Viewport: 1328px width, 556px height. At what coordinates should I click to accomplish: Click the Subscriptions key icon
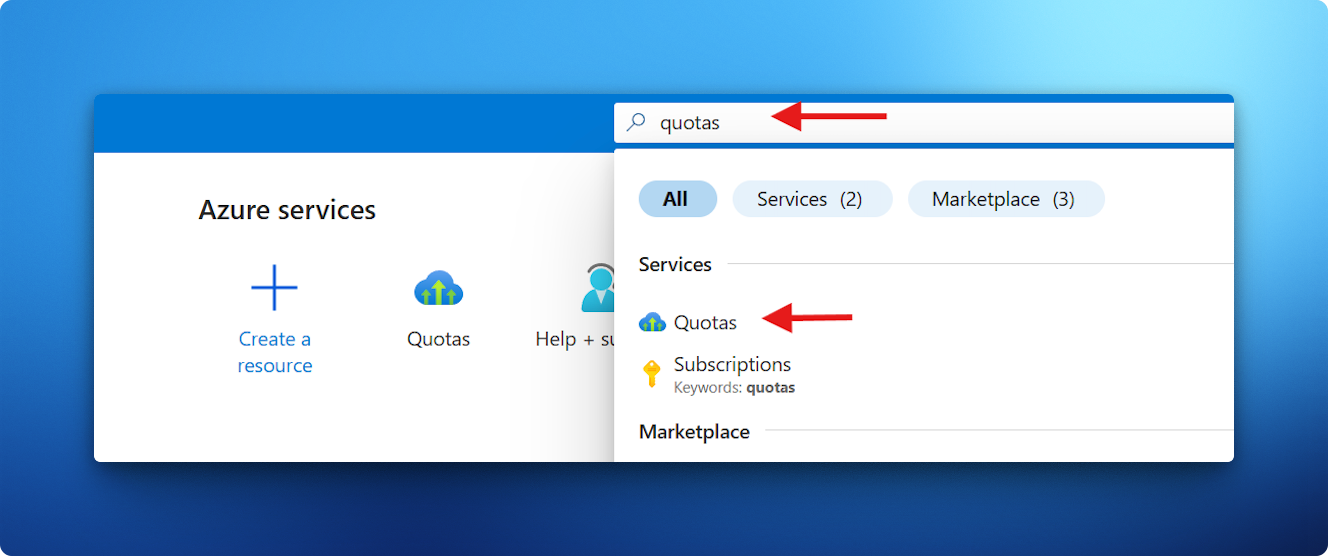[651, 374]
